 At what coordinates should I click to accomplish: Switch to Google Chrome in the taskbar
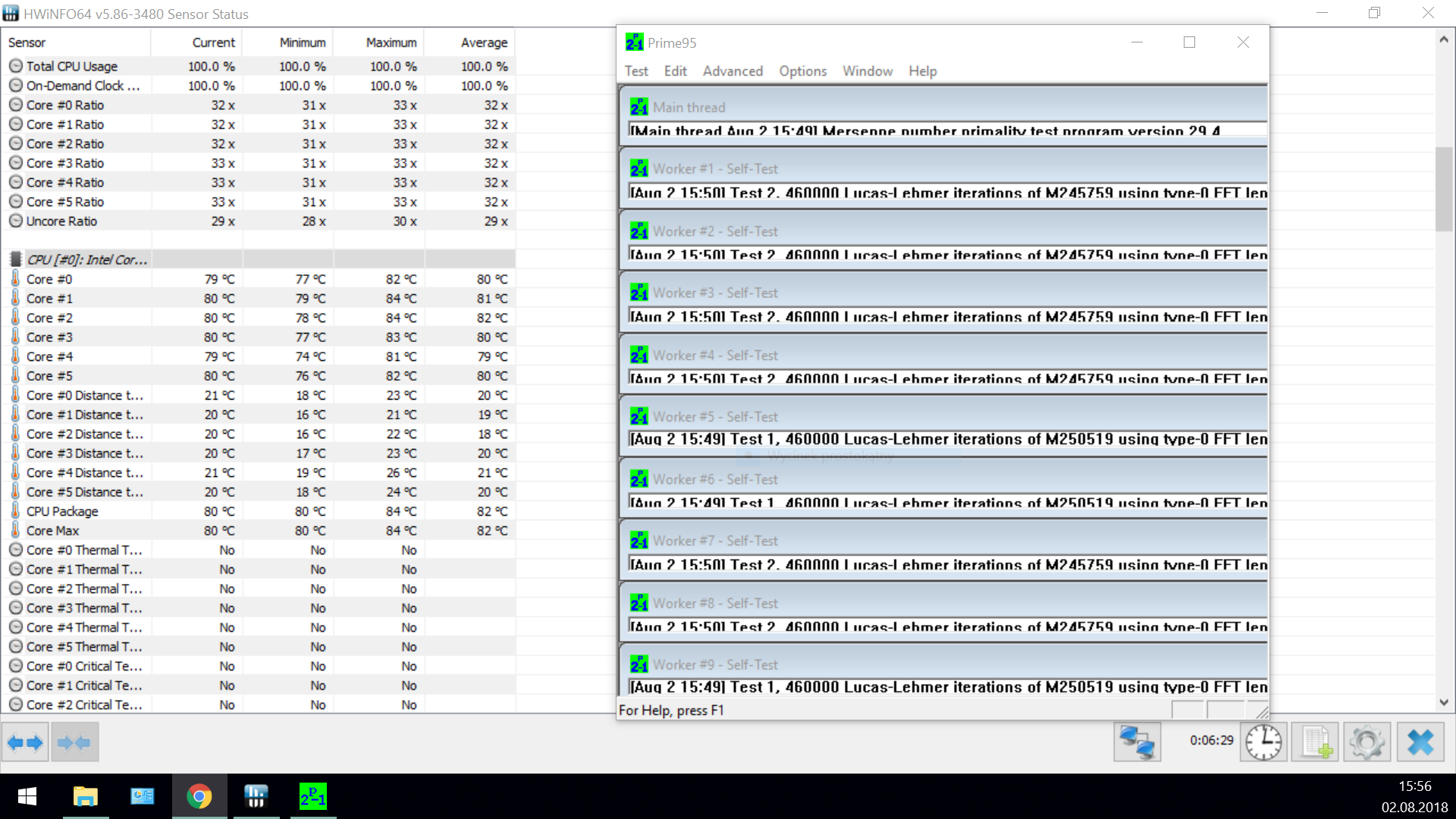tap(199, 796)
